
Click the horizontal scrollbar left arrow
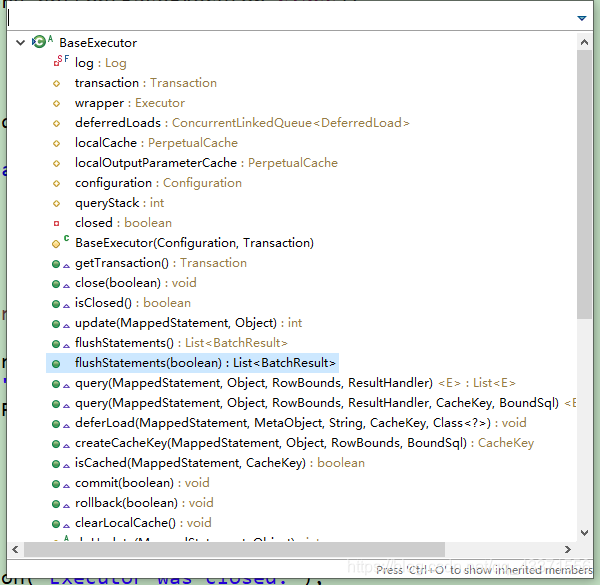coord(15,550)
